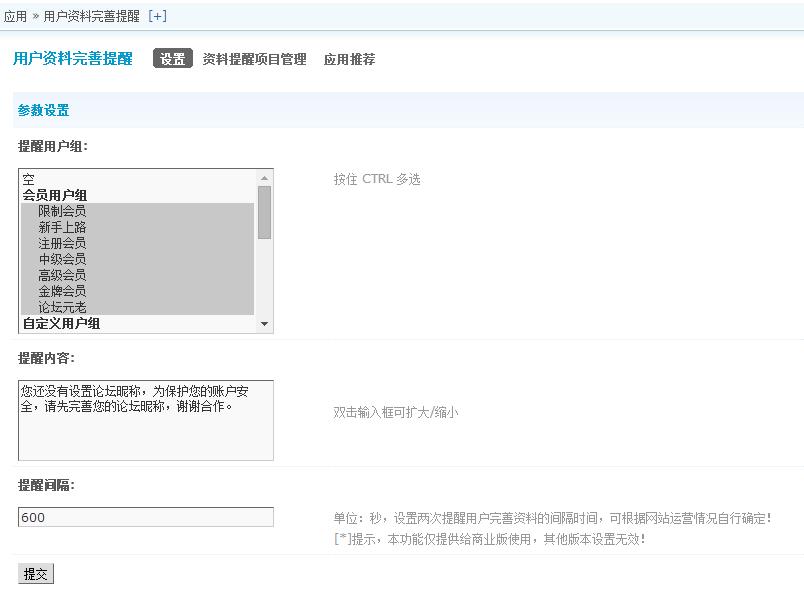Pick 论坛元老 from the group list

(x=62, y=307)
